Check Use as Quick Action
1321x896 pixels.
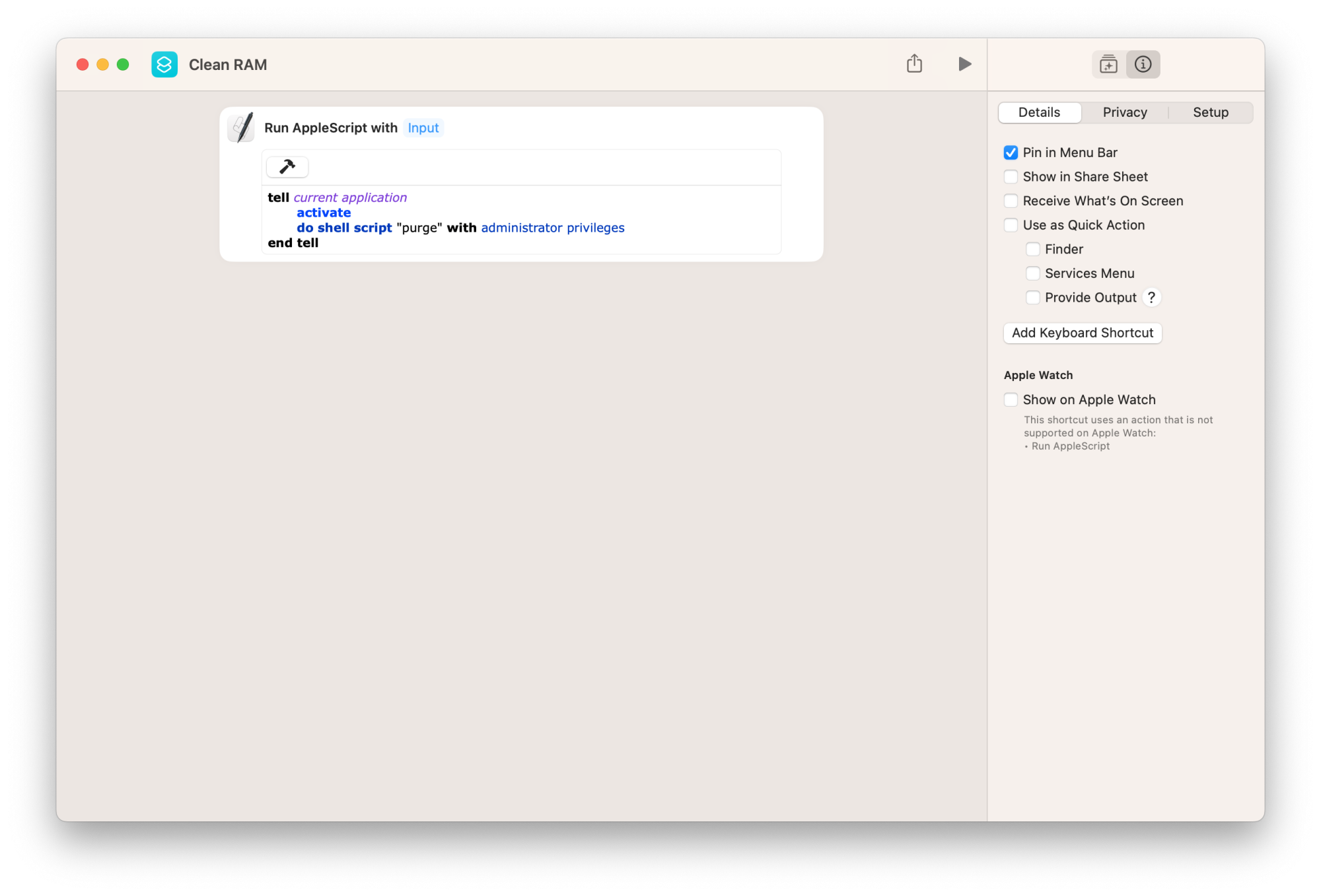point(1011,225)
